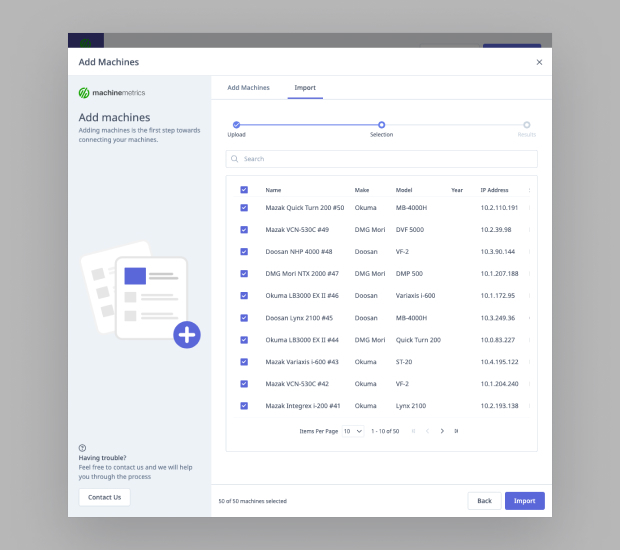Click the Having trouble help icon
The image size is (620, 550).
coord(82,448)
